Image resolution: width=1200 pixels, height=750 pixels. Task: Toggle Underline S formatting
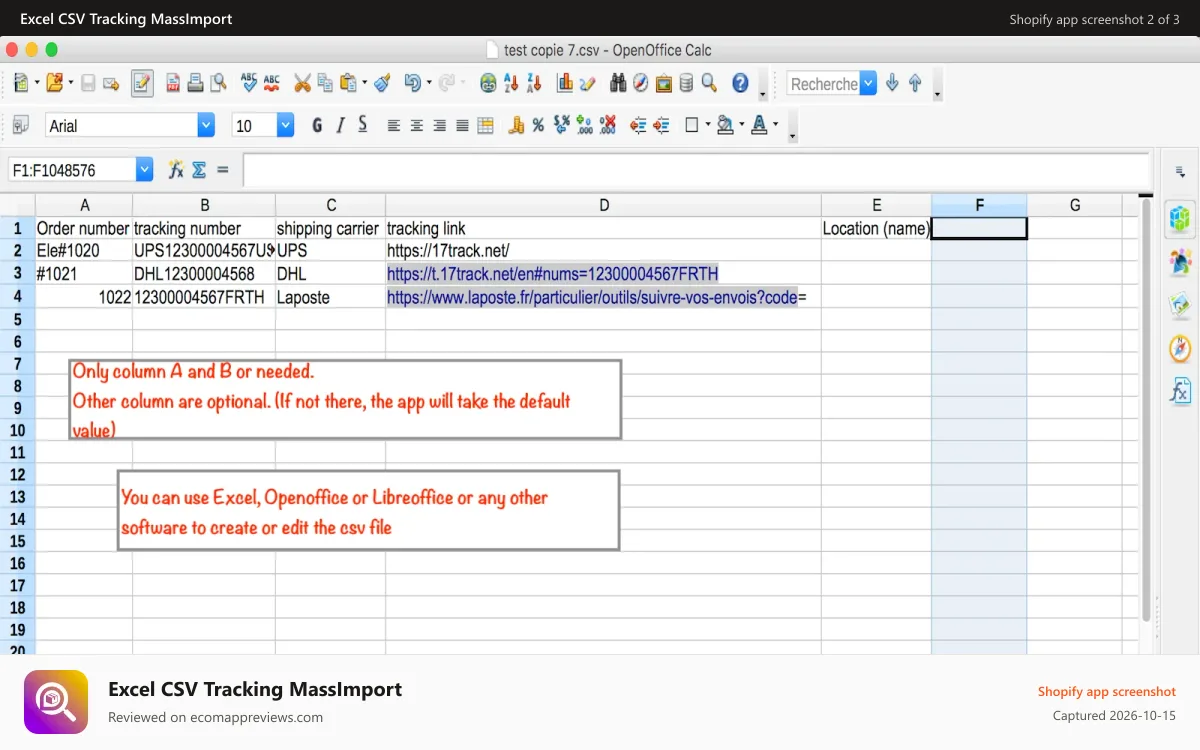pyautogui.click(x=362, y=125)
